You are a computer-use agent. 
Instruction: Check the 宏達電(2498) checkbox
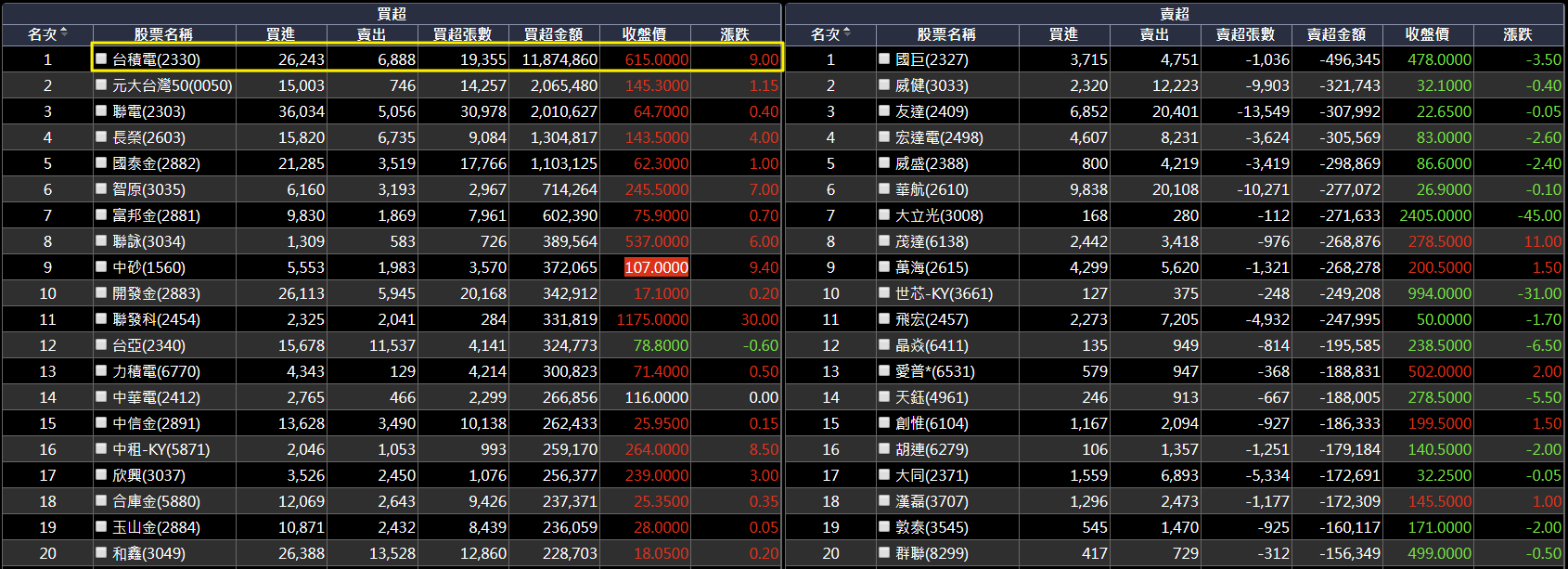[884, 136]
